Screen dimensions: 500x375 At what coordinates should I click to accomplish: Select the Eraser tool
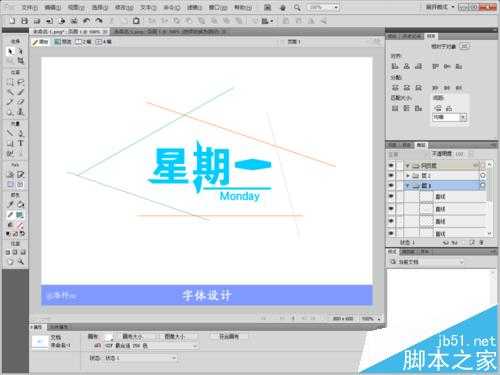coord(20,102)
